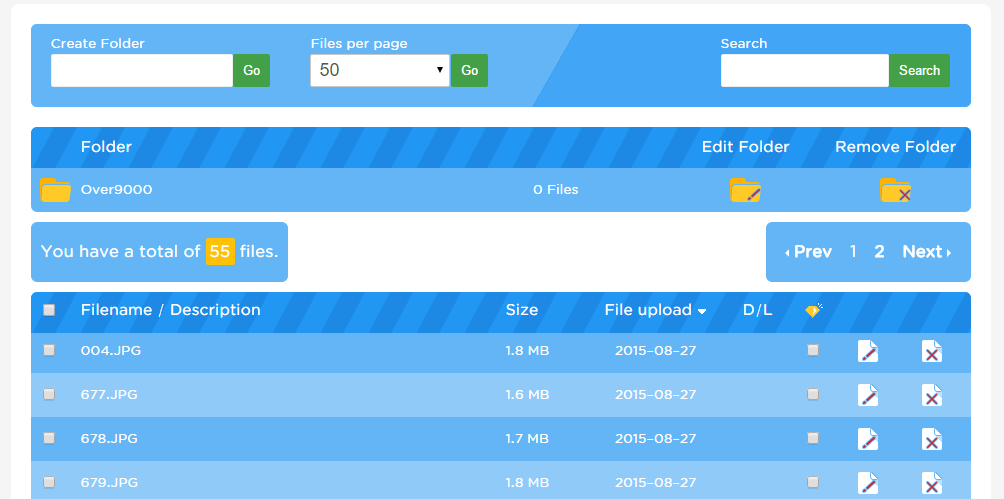
Task: Toggle premium checkbox for 678.JPG
Action: coord(813,438)
